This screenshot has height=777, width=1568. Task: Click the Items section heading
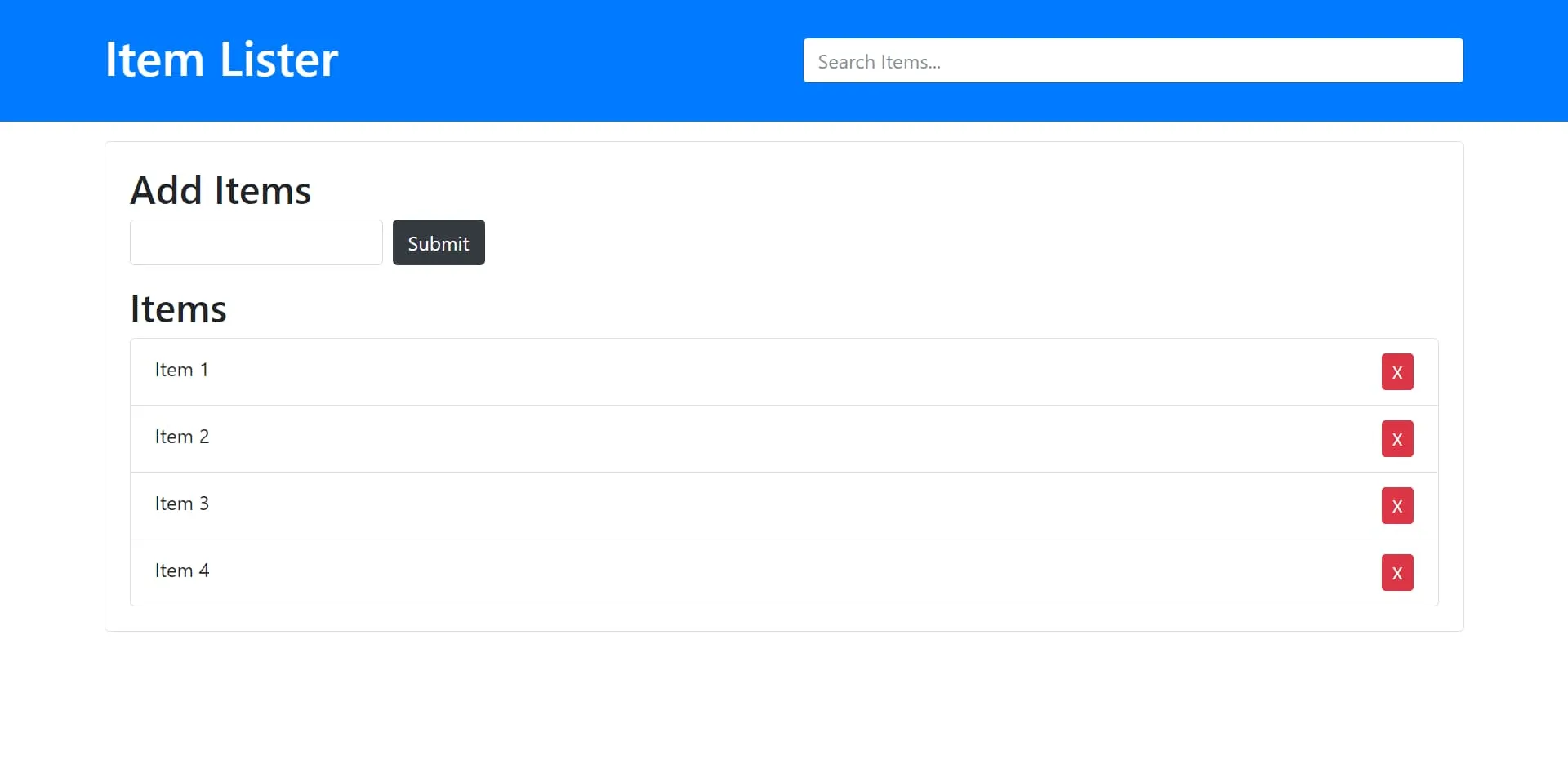178,309
